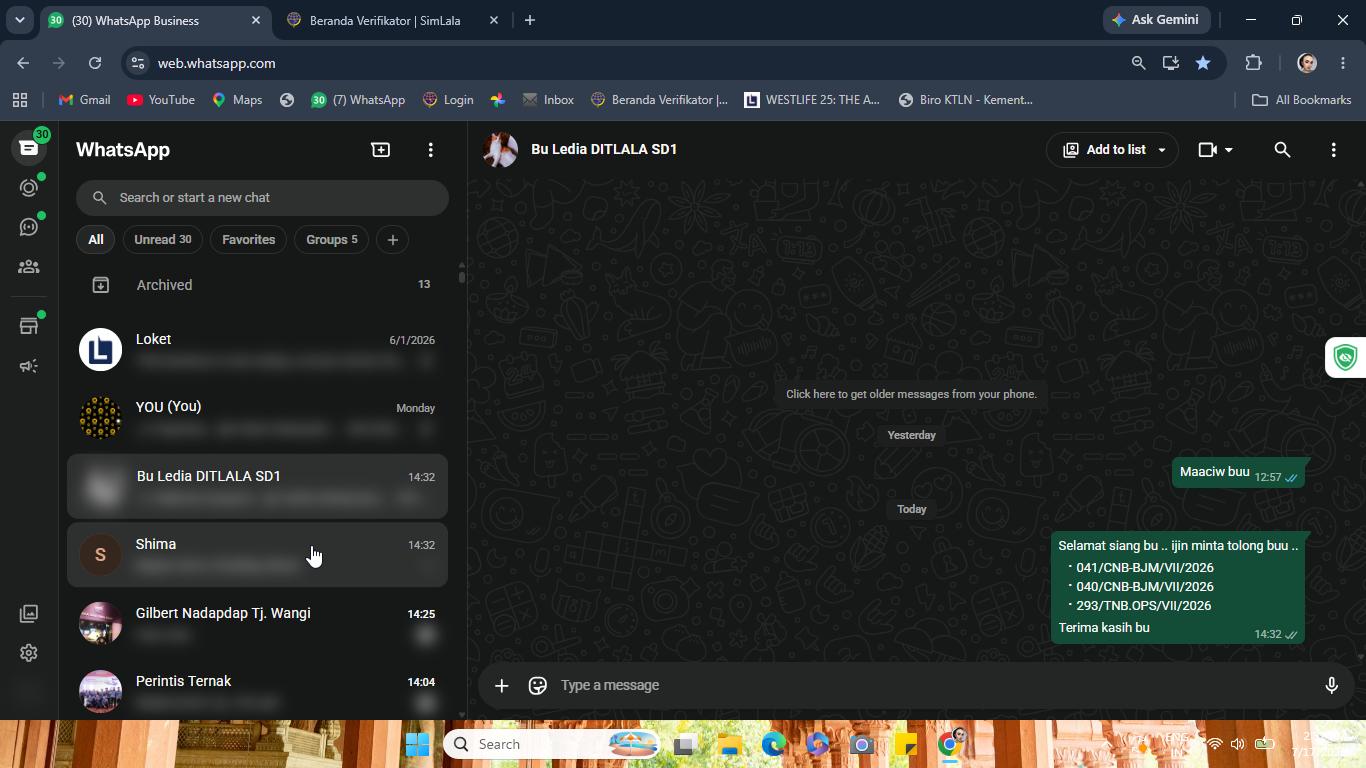The width and height of the screenshot is (1366, 768).
Task: View site information for web.whatsapp.com
Action: click(x=138, y=63)
